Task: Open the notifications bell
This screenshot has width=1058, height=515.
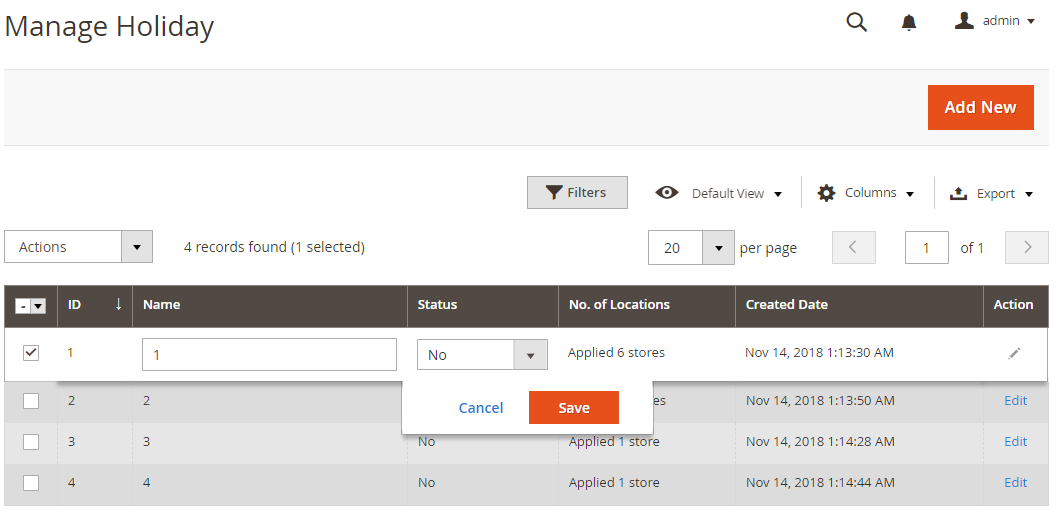Action: point(909,22)
